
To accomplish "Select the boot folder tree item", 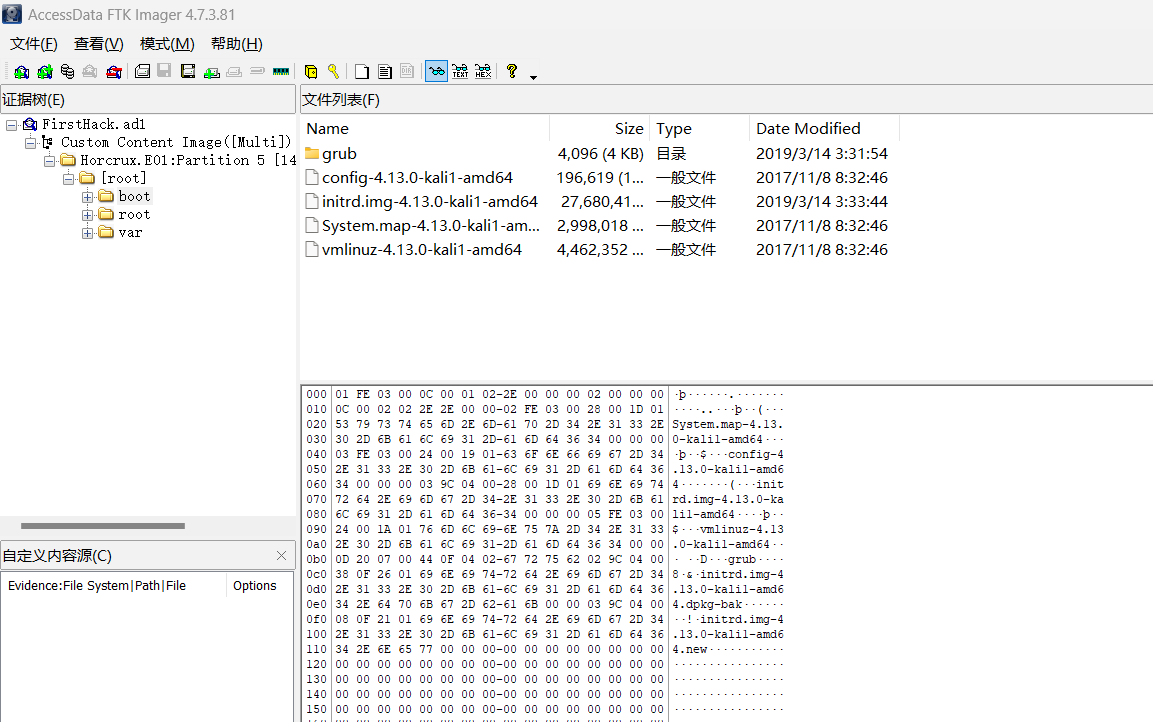I will pyautogui.click(x=134, y=196).
